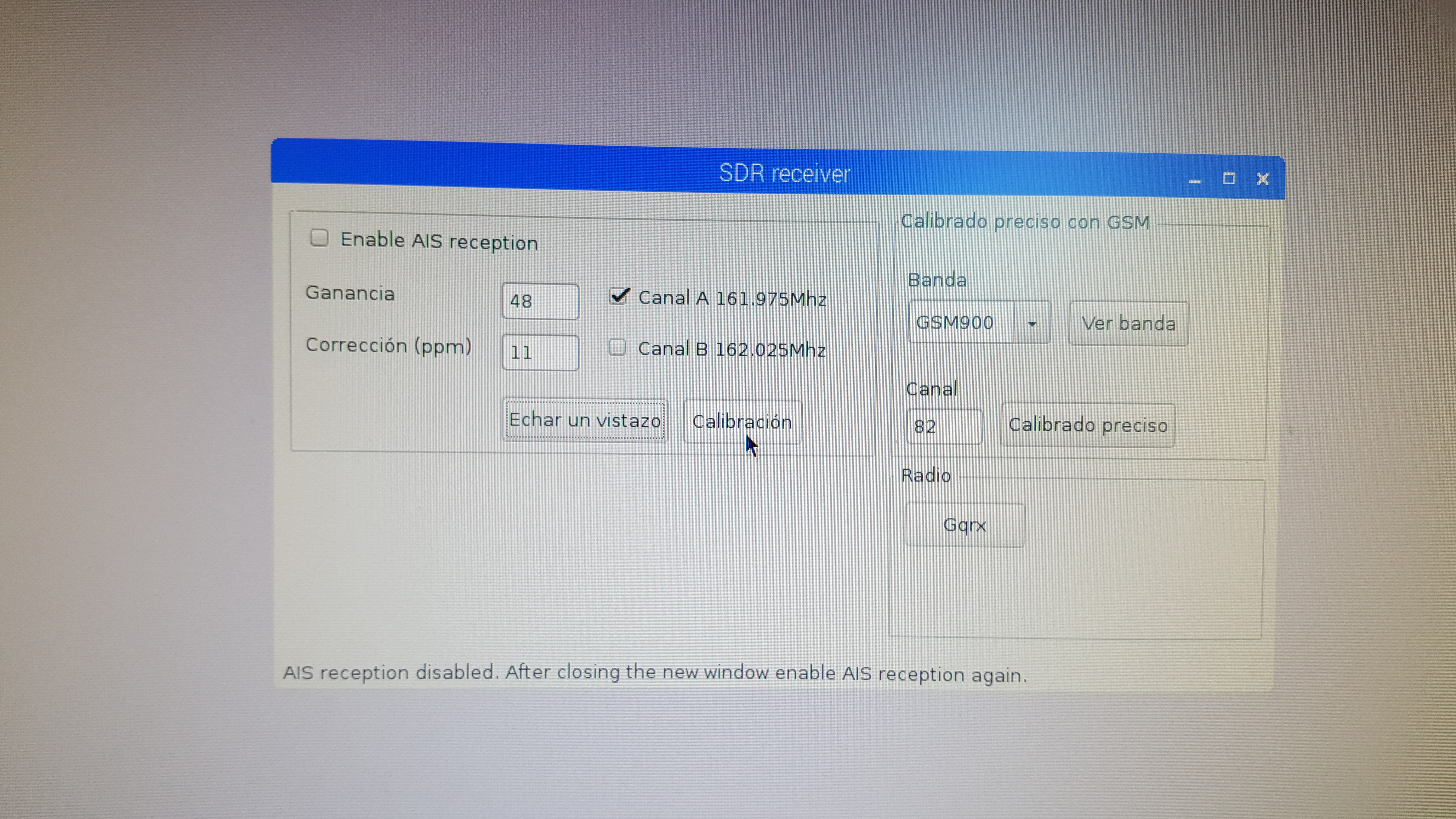Image resolution: width=1456 pixels, height=819 pixels.
Task: Focus the Ganancia input field
Action: [540, 301]
